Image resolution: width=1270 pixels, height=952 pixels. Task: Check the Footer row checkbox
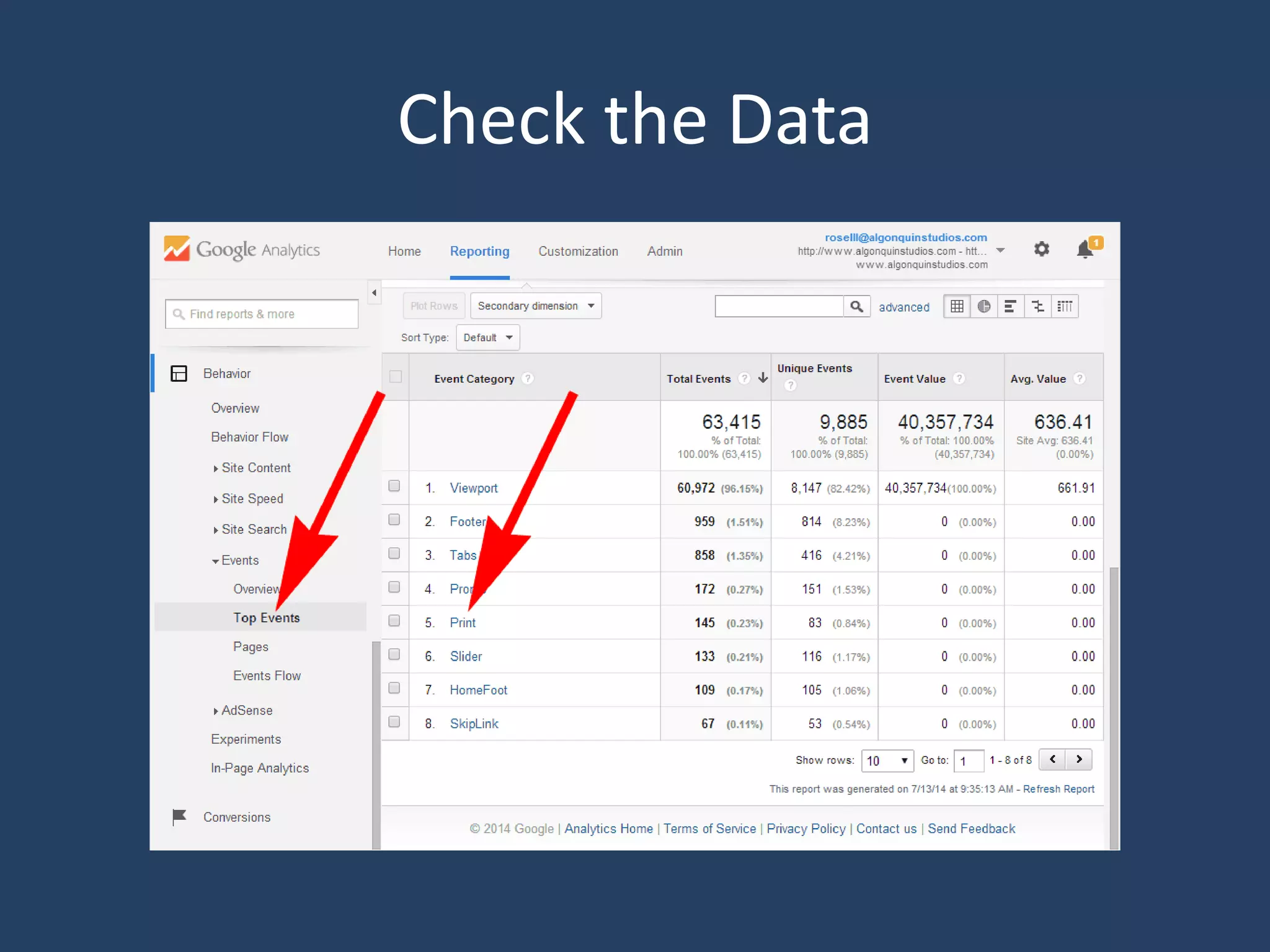(x=394, y=519)
